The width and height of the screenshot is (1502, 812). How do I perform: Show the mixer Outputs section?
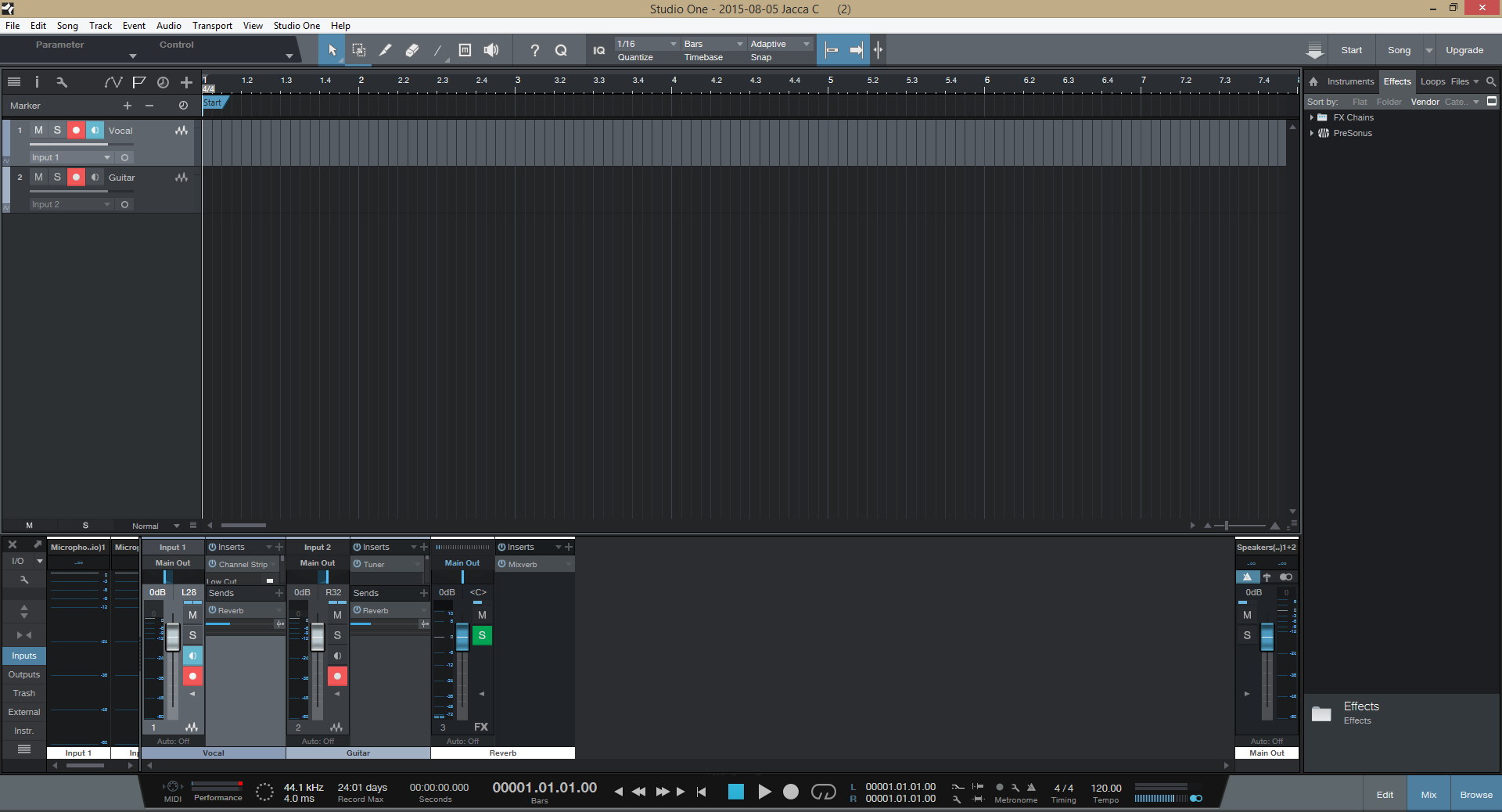(x=24, y=674)
